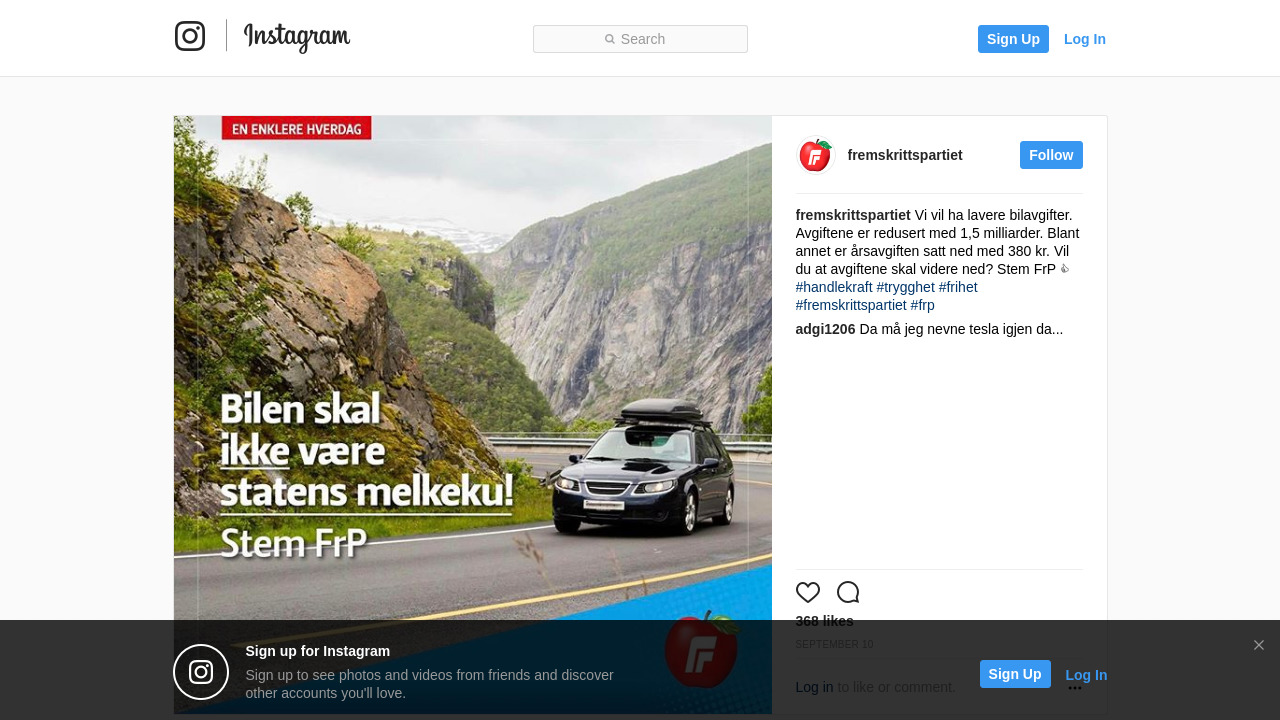
Task: Dismiss the sign-up banner with X
Action: tap(1259, 645)
